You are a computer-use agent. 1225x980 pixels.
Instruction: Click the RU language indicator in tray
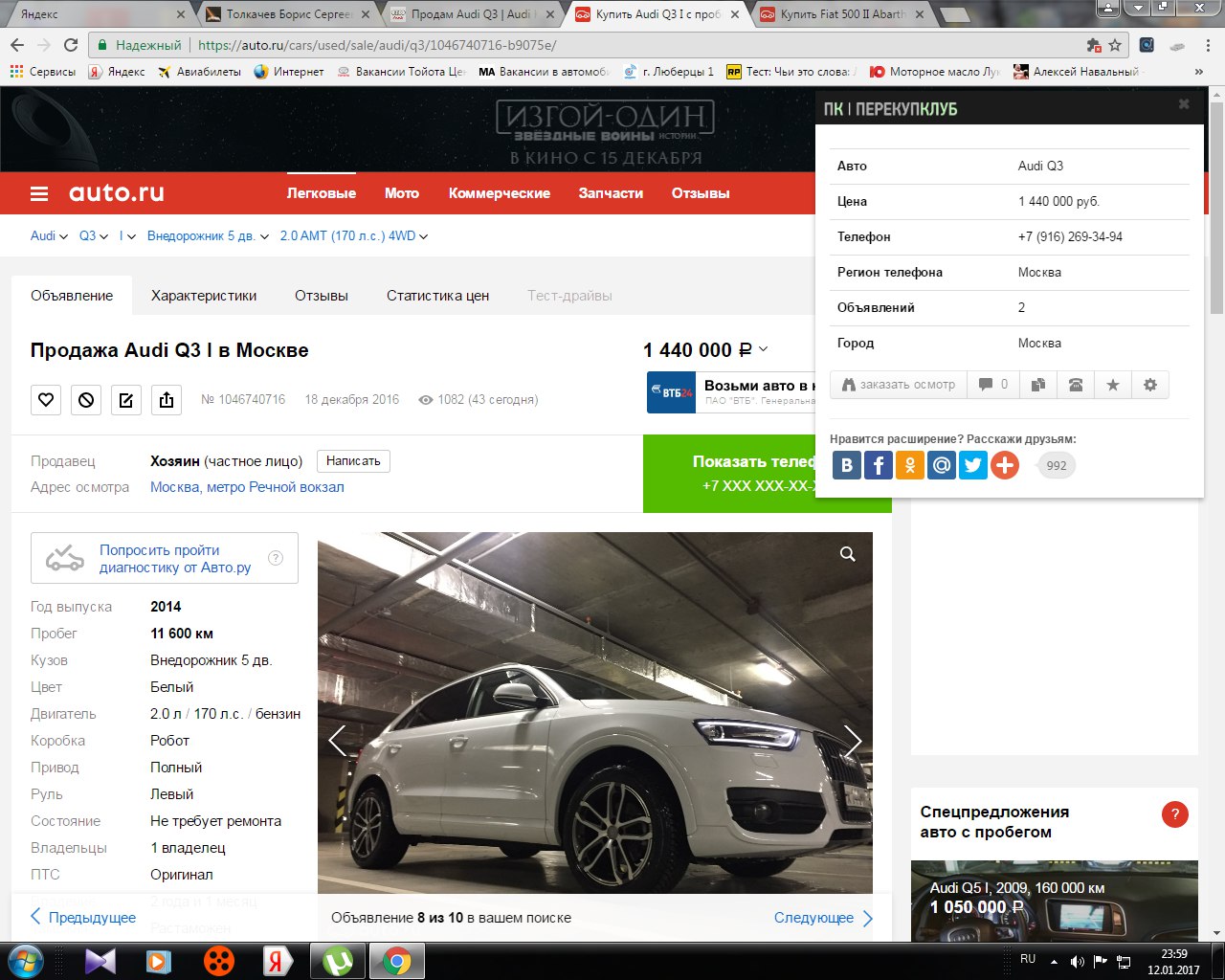1028,959
